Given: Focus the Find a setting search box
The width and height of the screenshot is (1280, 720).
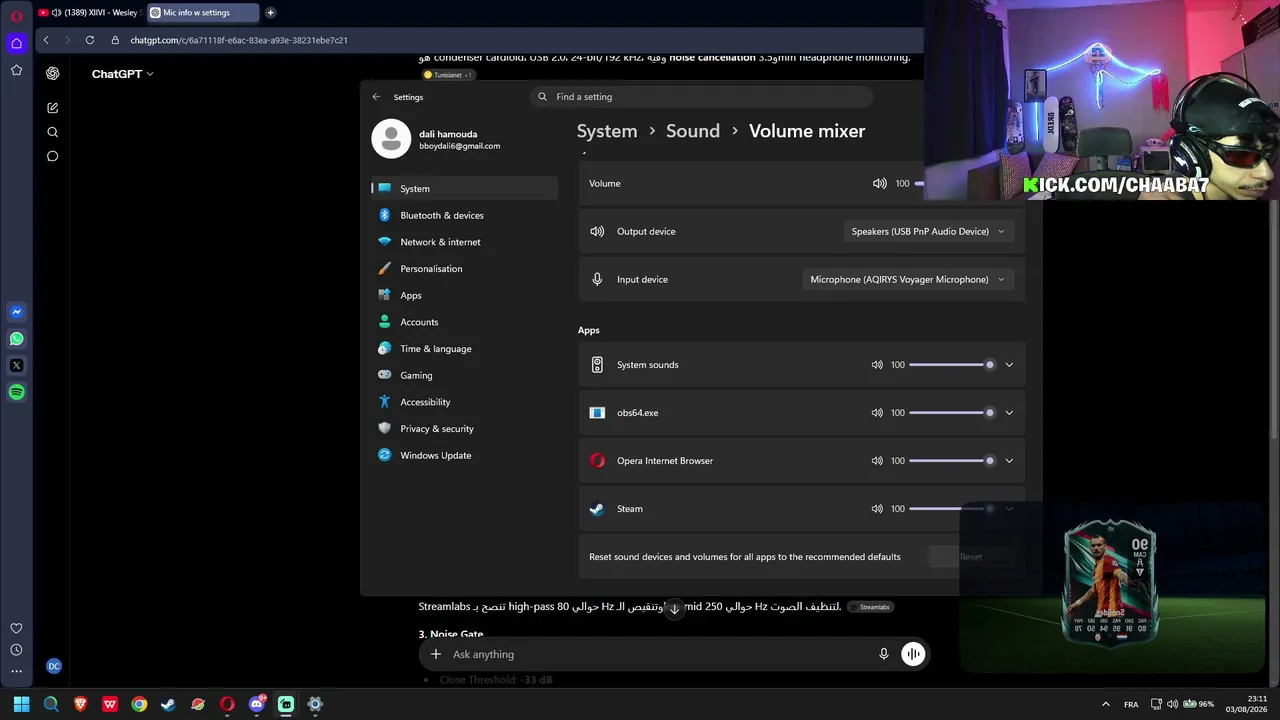Looking at the screenshot, I should [x=701, y=97].
